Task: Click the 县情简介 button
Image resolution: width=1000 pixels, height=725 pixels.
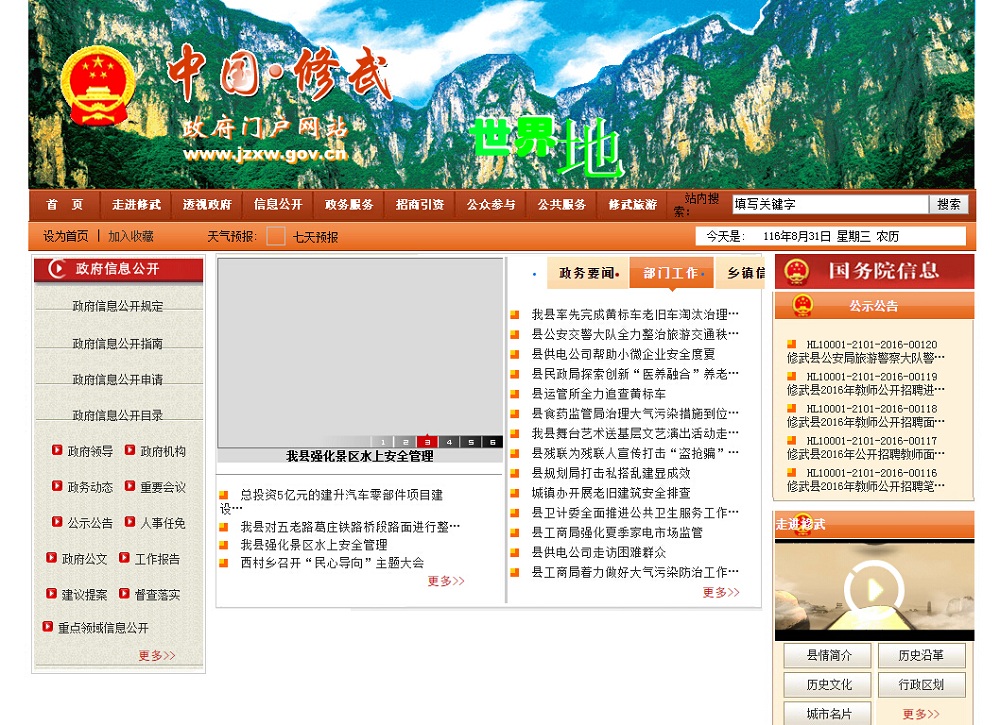Action: 828,655
